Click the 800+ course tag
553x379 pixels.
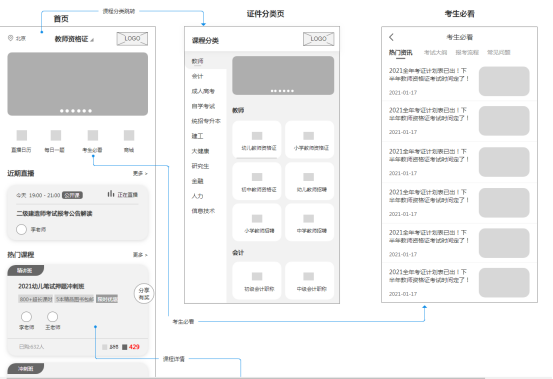[35, 299]
